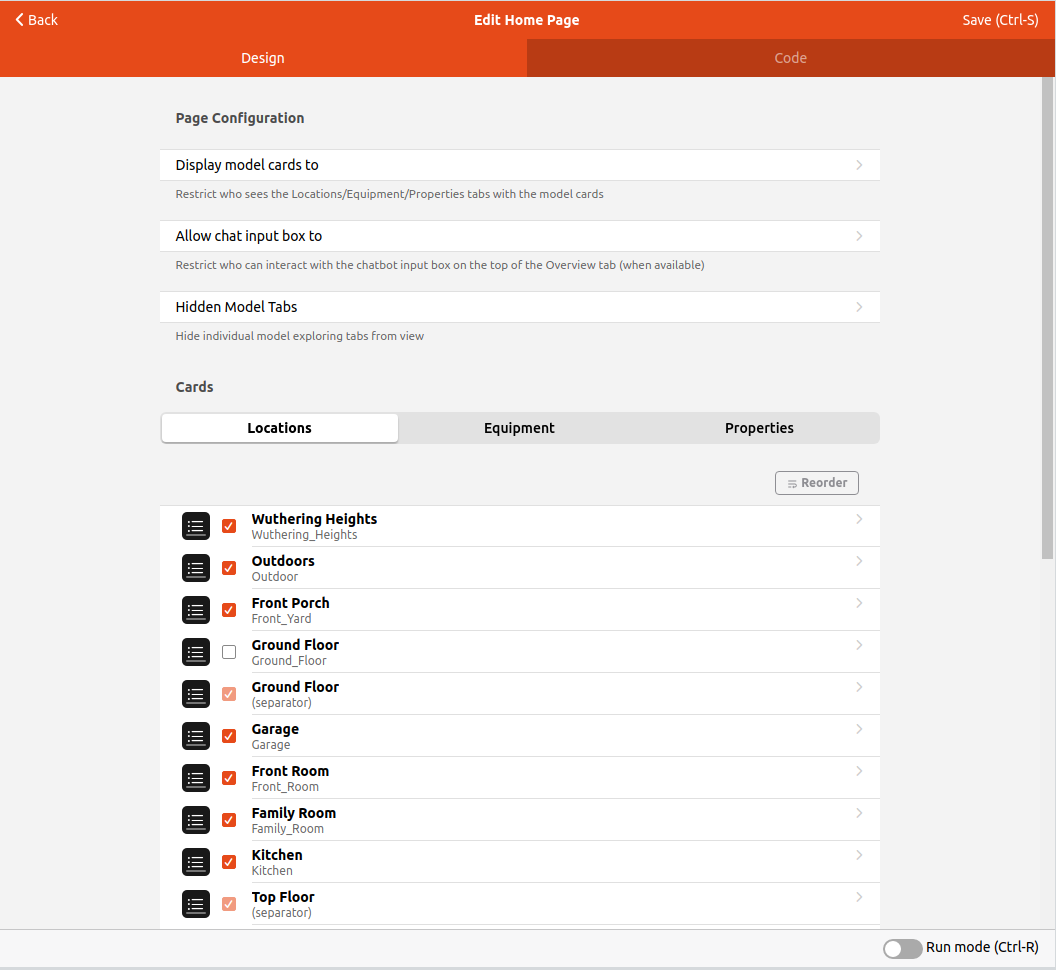This screenshot has width=1056, height=970.
Task: Open the Equipment cards tab
Action: (x=519, y=428)
